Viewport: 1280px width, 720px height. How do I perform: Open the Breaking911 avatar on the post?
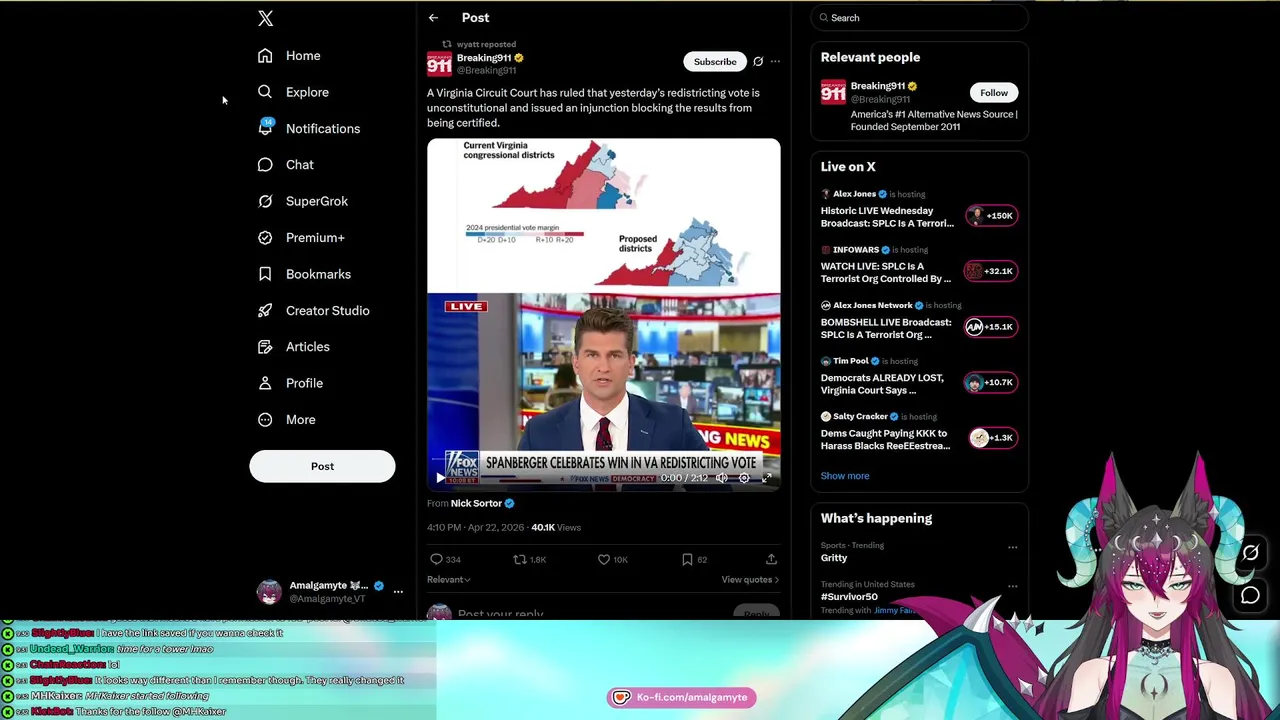point(439,64)
